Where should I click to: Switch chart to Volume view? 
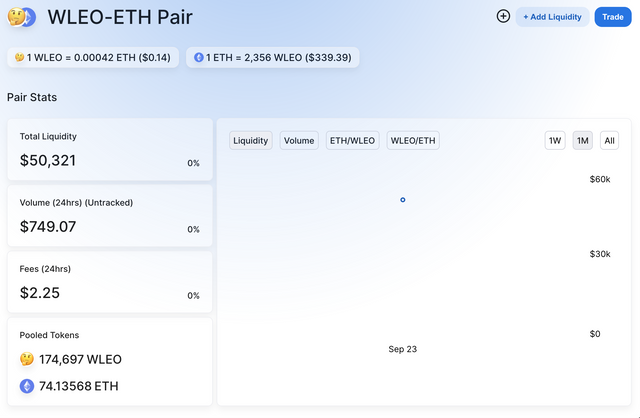[x=299, y=140]
